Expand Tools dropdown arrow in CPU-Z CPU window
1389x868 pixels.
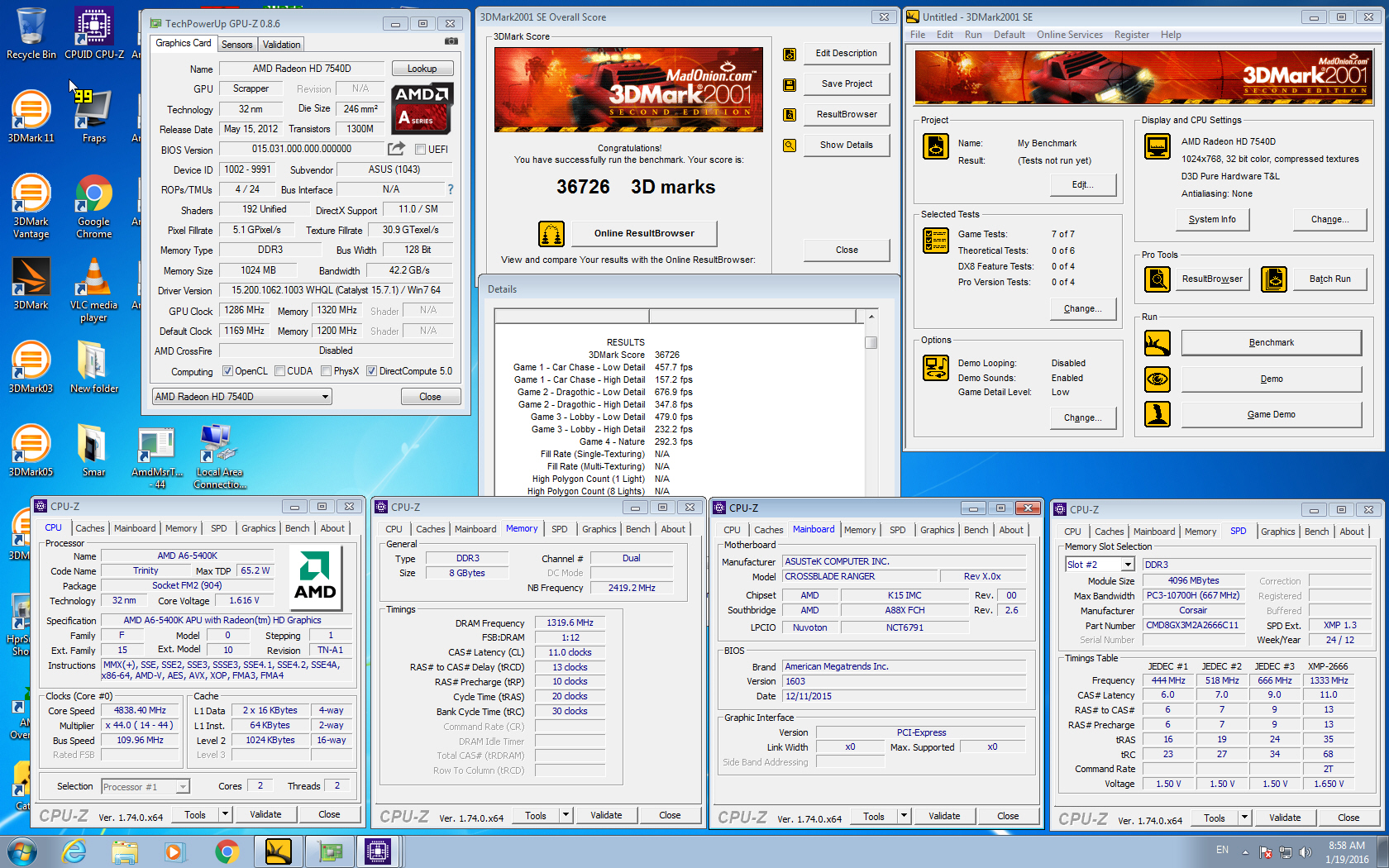tap(225, 814)
